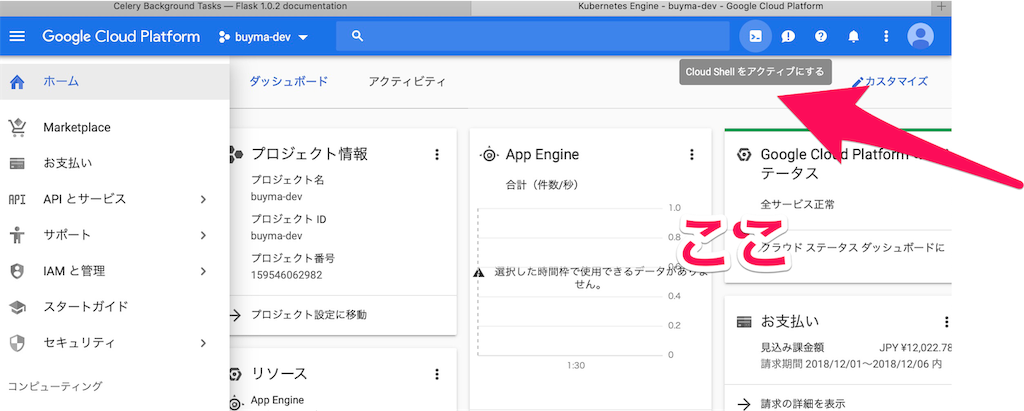Select the Kubernetes Engine browser tab
The height and width of the screenshot is (411, 1024).
click(701, 7)
